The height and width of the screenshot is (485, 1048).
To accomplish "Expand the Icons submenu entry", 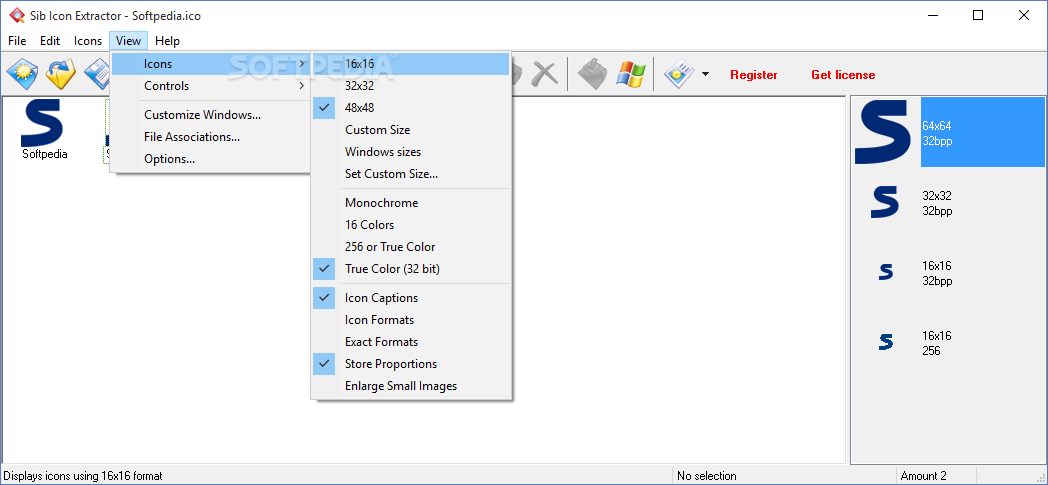I will [211, 64].
